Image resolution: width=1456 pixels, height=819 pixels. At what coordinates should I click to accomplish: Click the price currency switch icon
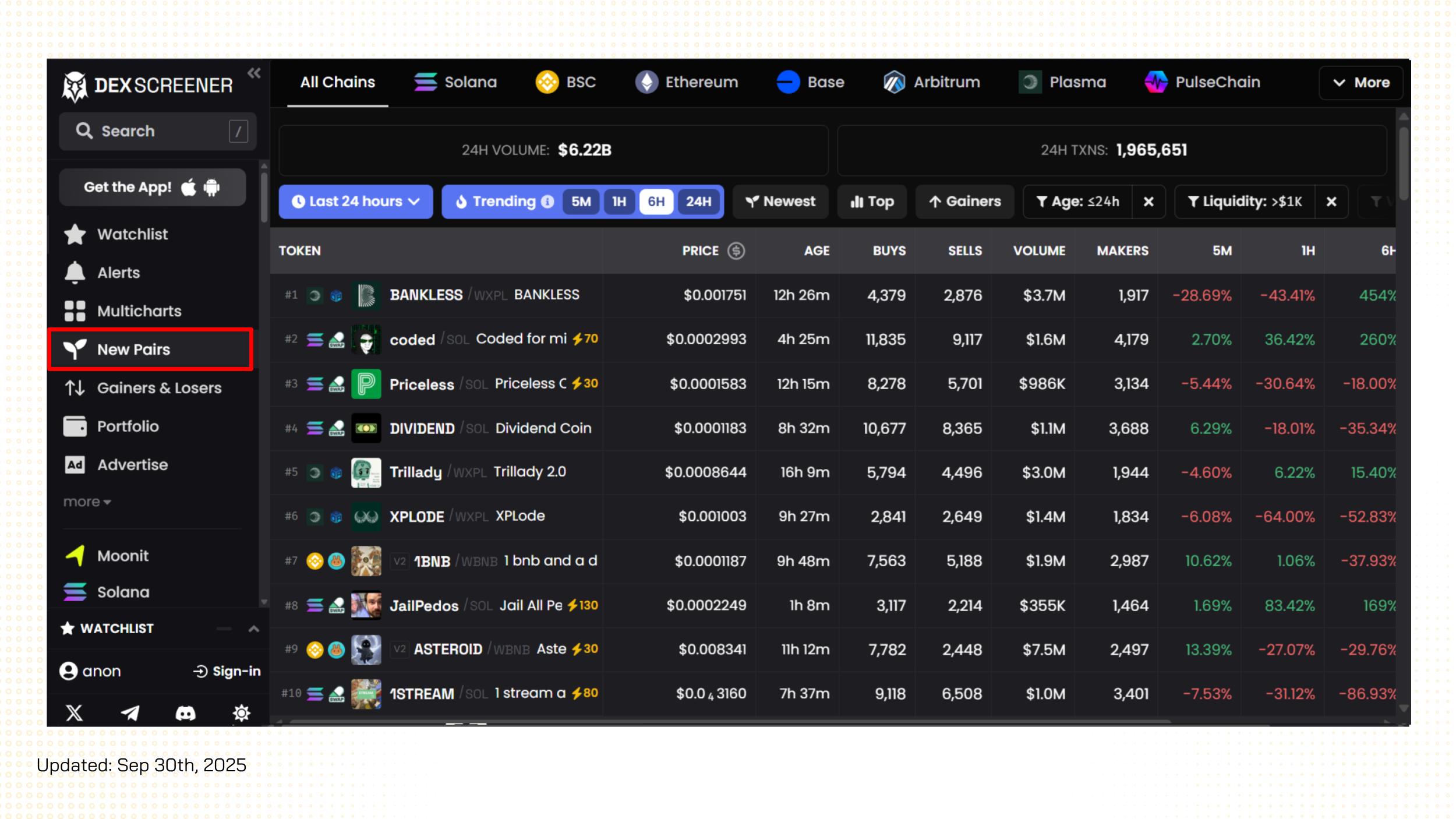(736, 250)
